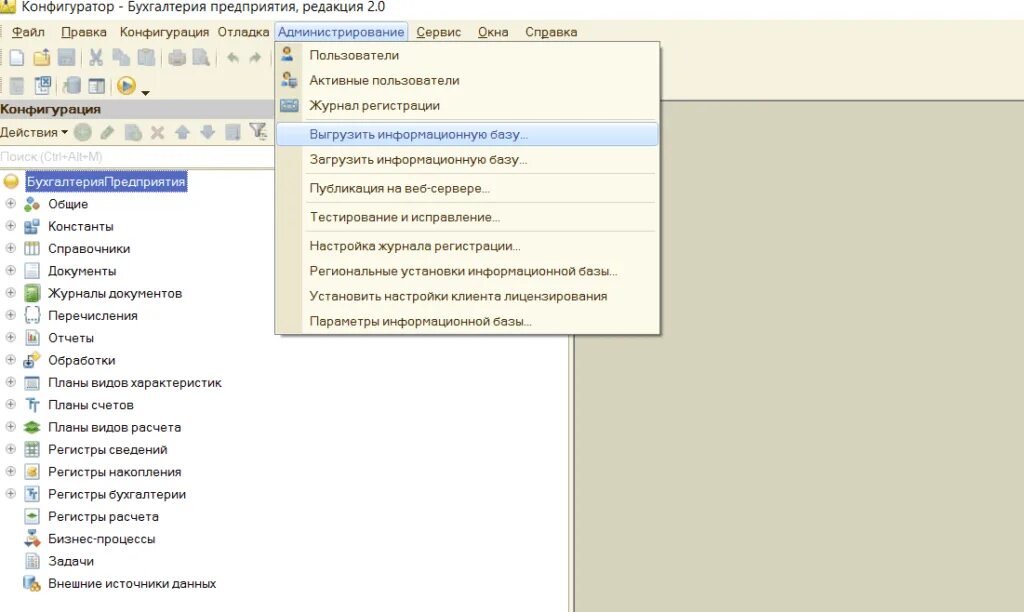The width and height of the screenshot is (1024, 612).
Task: Click the Update database configuration cylinder icon
Action: pyautogui.click(x=72, y=86)
